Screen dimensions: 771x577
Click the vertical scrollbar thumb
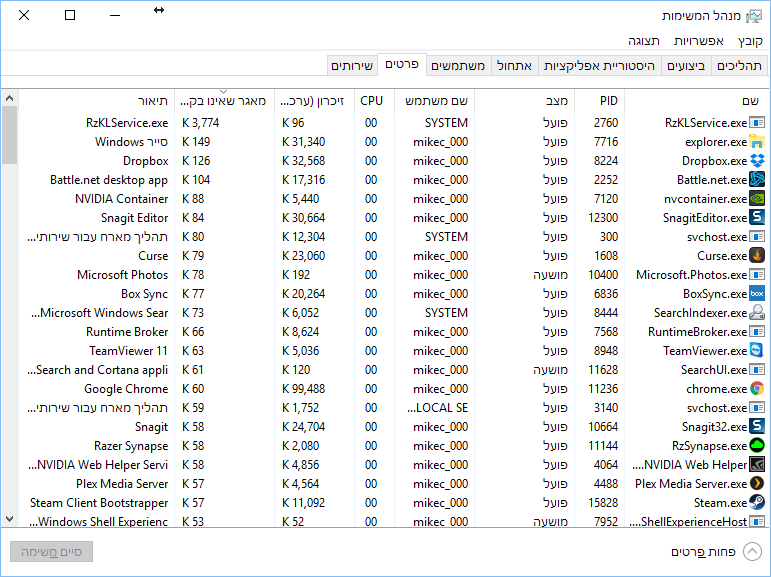(9, 135)
